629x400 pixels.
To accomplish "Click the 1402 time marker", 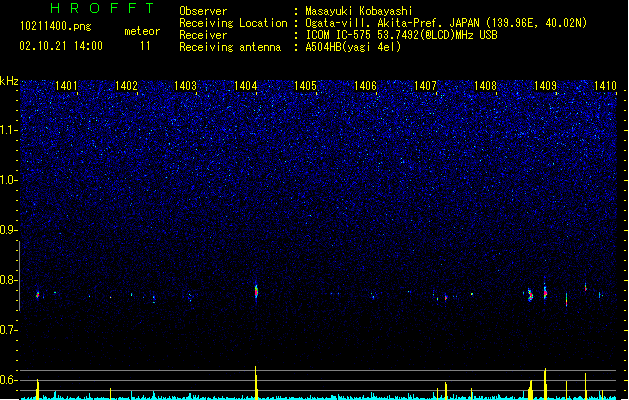I will coord(126,86).
